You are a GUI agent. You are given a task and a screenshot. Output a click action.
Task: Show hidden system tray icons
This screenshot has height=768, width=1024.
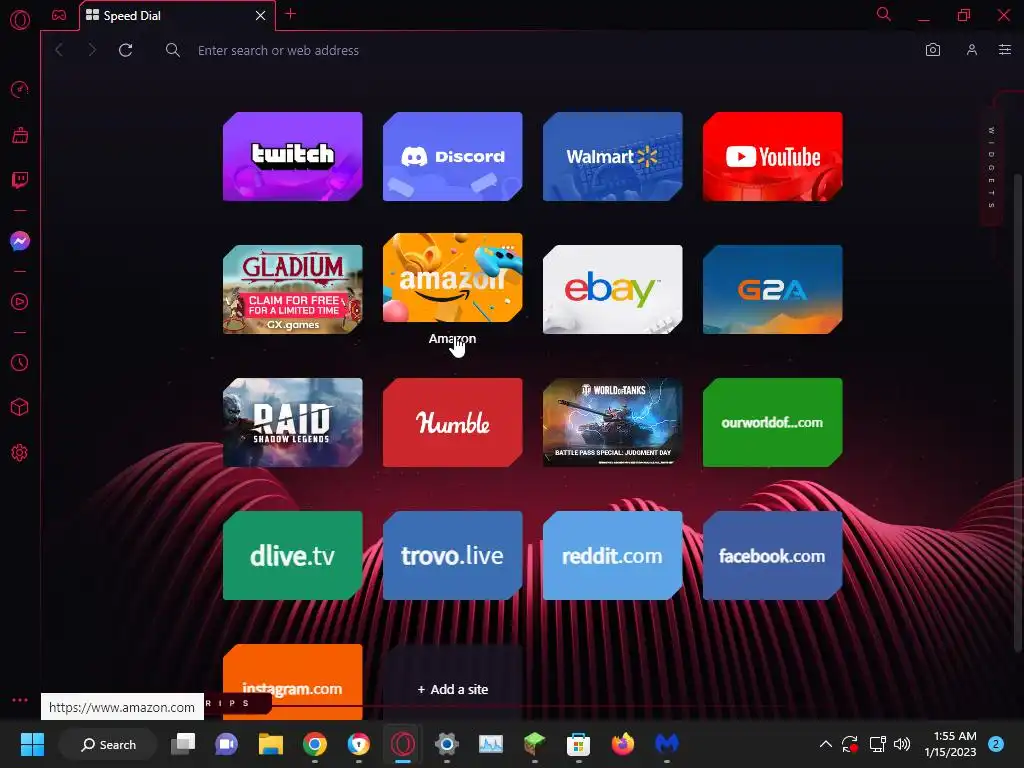click(825, 744)
